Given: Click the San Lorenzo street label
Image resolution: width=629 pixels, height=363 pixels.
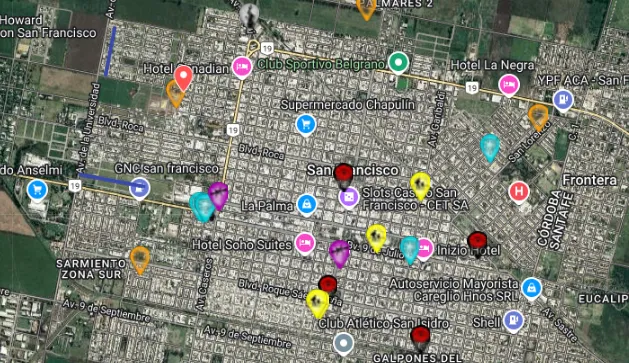Looking at the screenshot, I should (530, 141).
